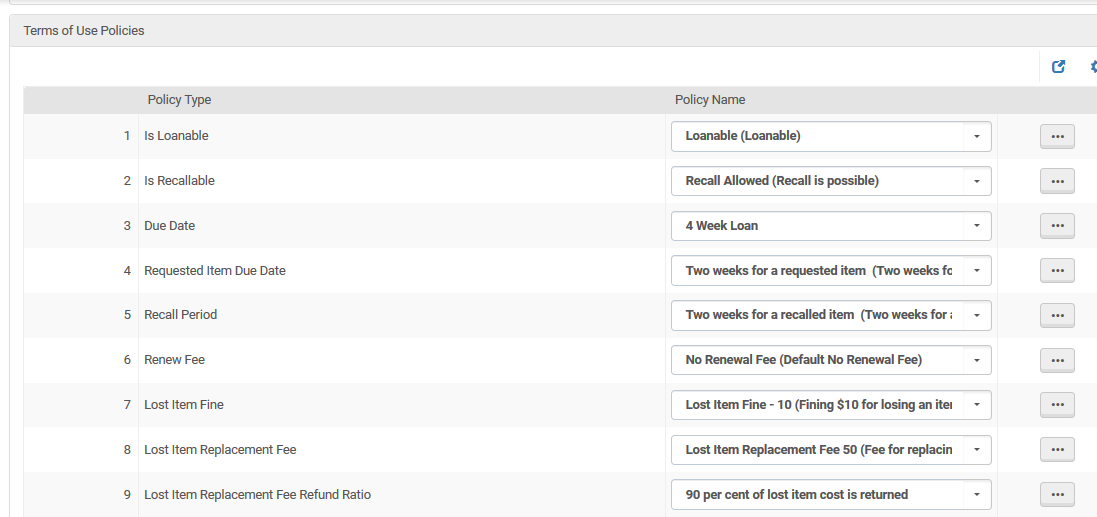Open the 90 per cent refund ratio dropdown

click(x=831, y=495)
